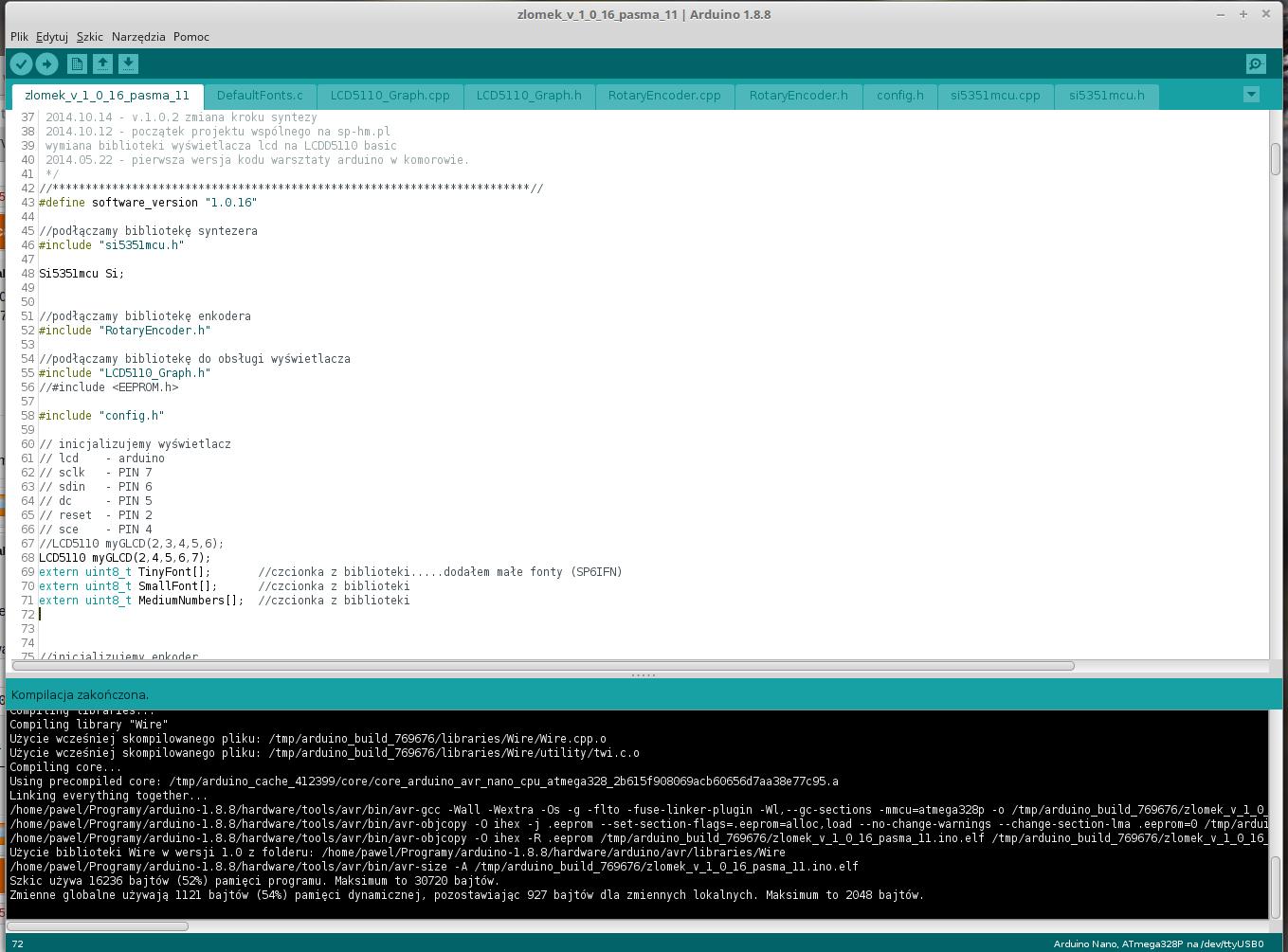Screen dimensions: 1288x952
Task: Switch to the si5351mcu.cpp tab
Action: click(995, 96)
